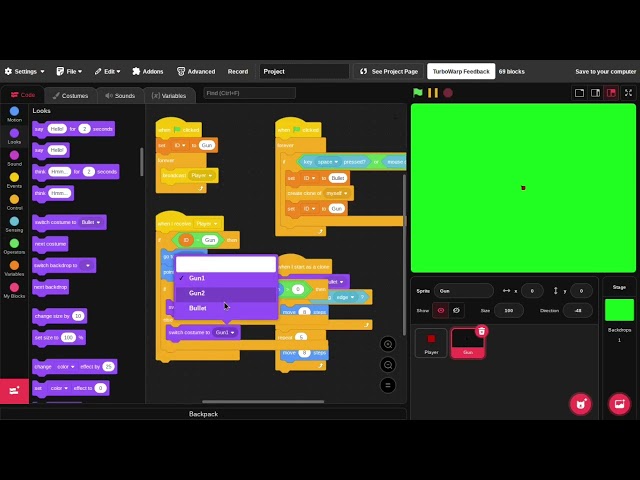
Task: Expand the Backpack panel
Action: coord(203,414)
